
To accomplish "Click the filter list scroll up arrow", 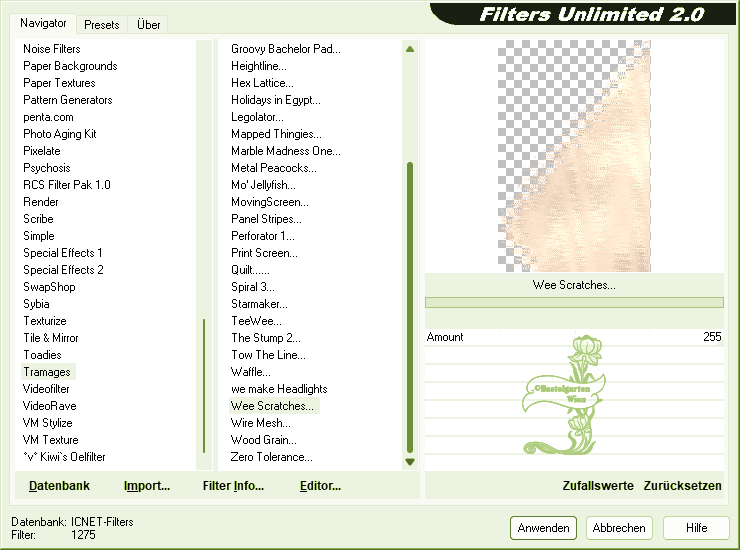I will [x=410, y=49].
